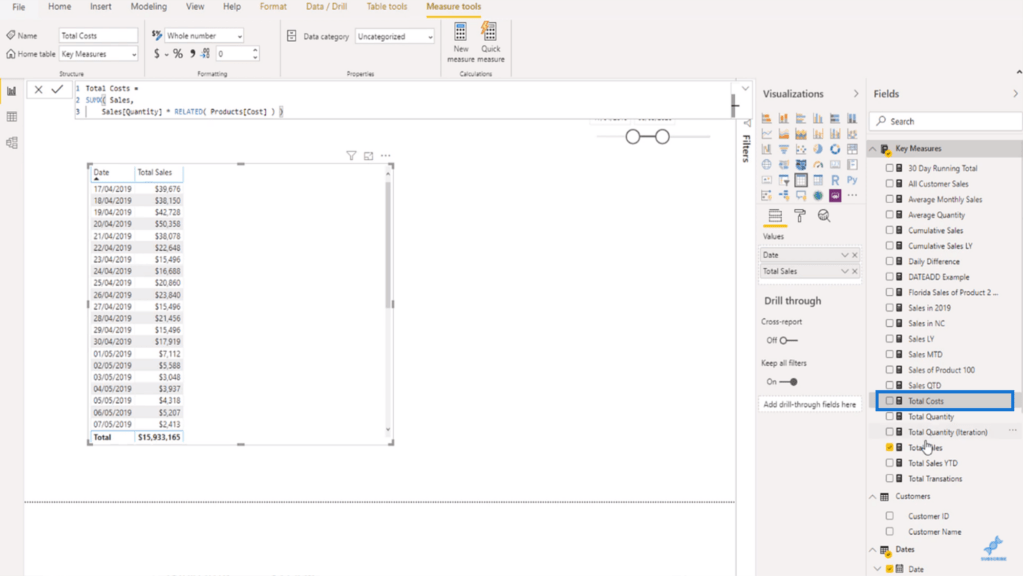Select the treemap visual
Viewport: 1024px width, 576px height.
click(852, 150)
